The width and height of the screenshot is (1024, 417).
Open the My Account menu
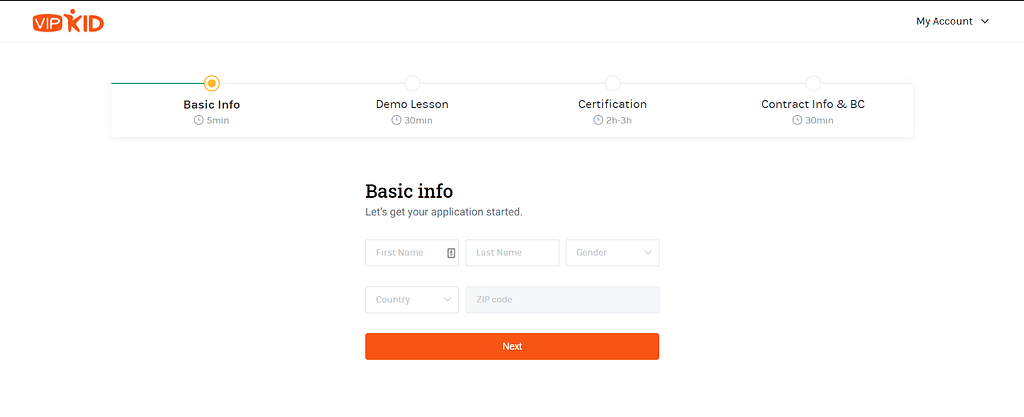coord(952,21)
